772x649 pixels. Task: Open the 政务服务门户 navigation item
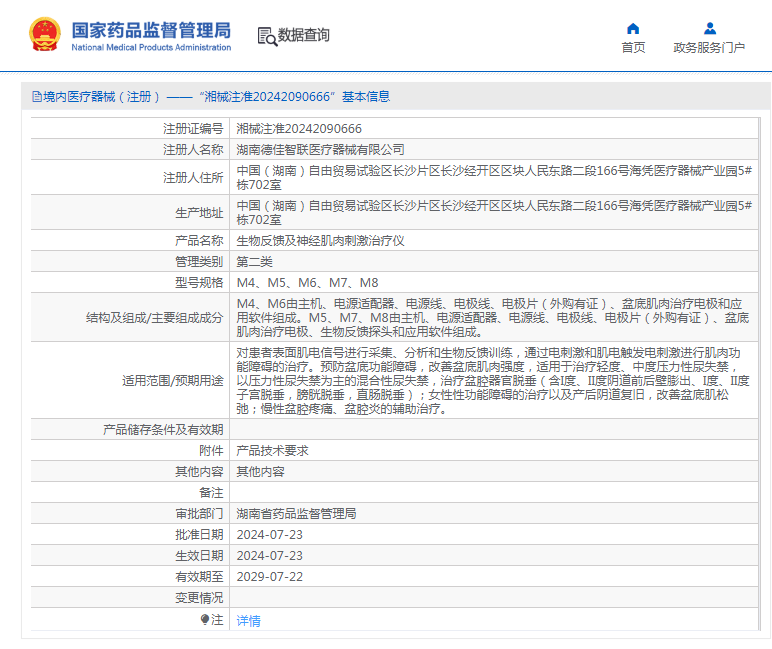click(x=709, y=47)
